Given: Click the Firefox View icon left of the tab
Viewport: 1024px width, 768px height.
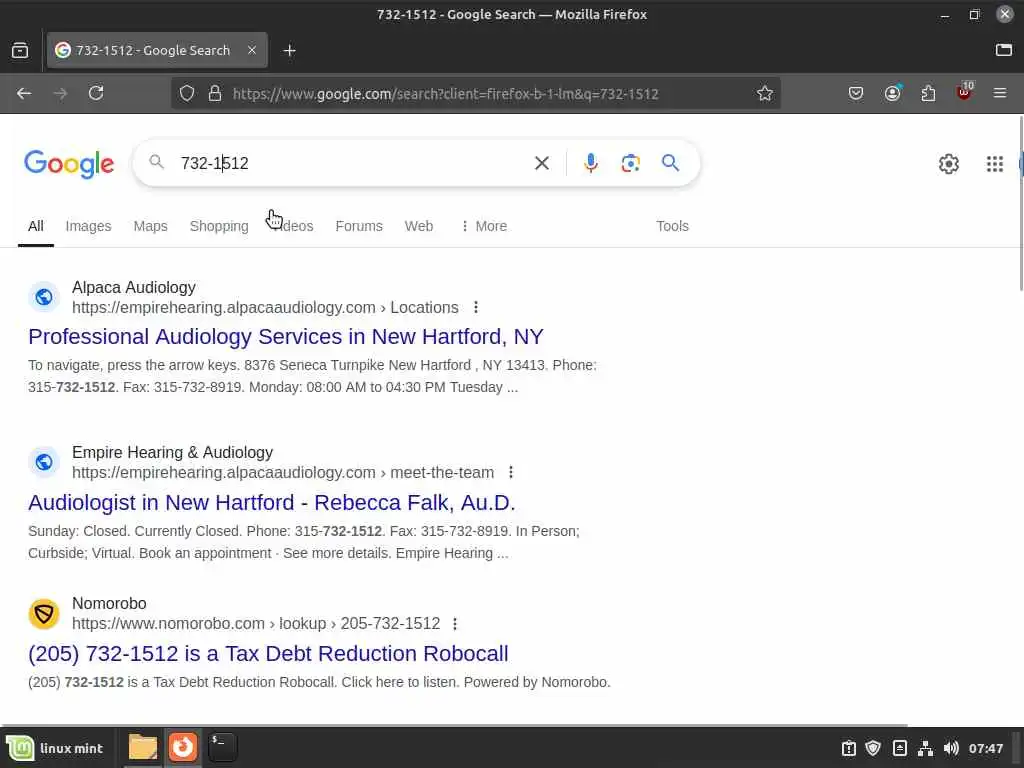Looking at the screenshot, I should (x=20, y=50).
